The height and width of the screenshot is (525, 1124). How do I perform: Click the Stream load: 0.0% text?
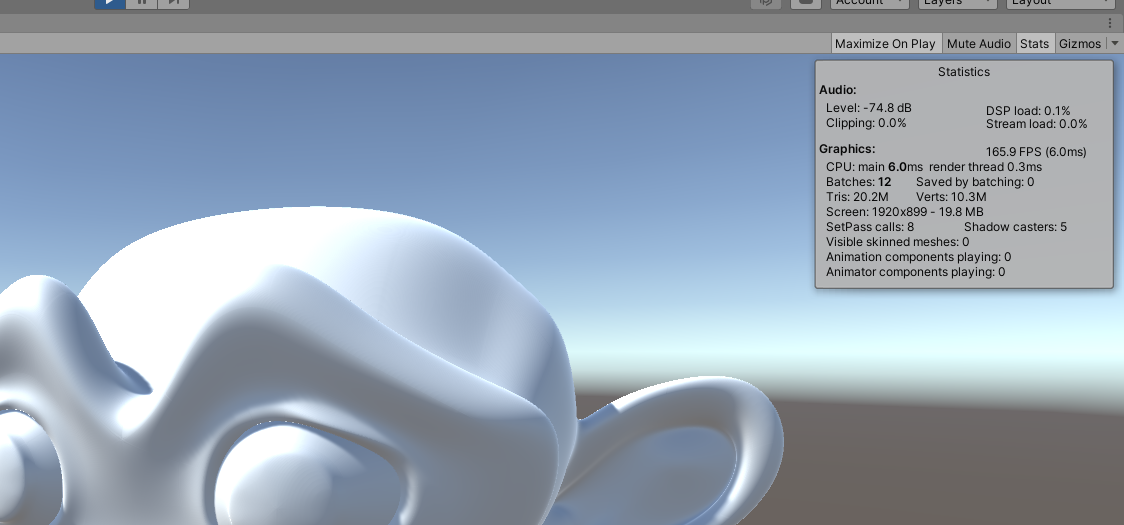click(x=1037, y=124)
